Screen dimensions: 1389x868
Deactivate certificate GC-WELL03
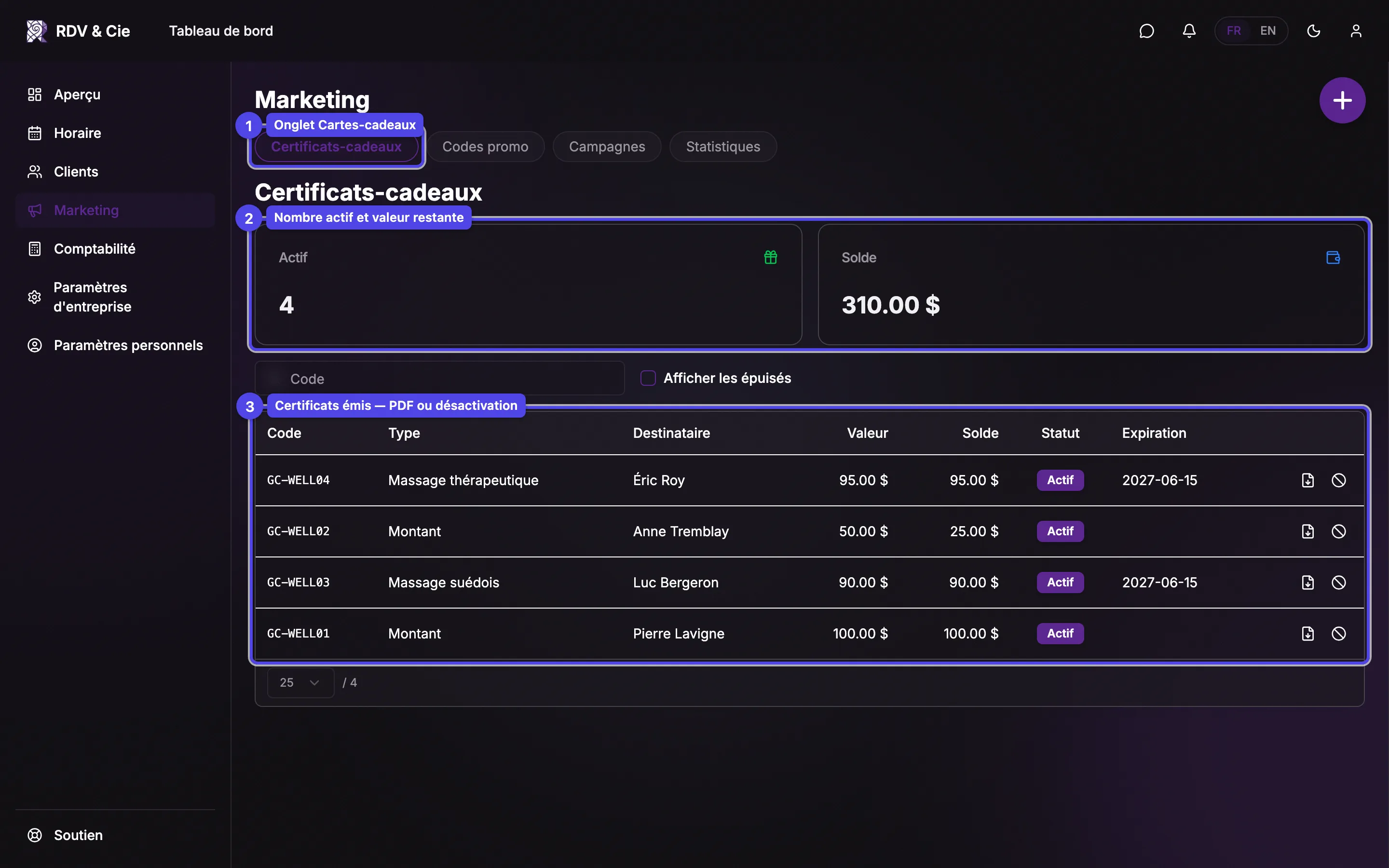[x=1338, y=583]
